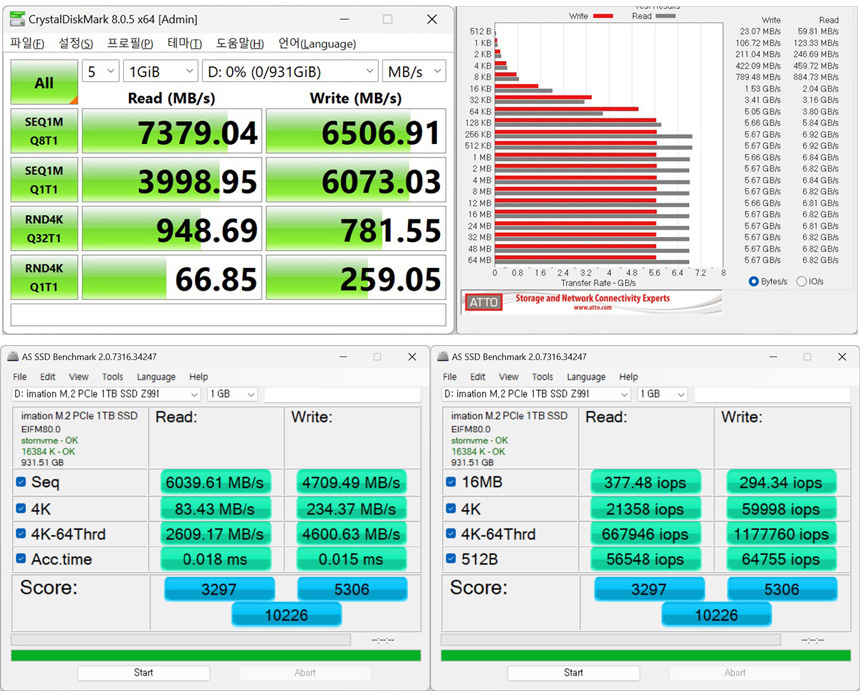Click app icon of AS SSD window showing iops
860x695 pixels.
(x=443, y=357)
